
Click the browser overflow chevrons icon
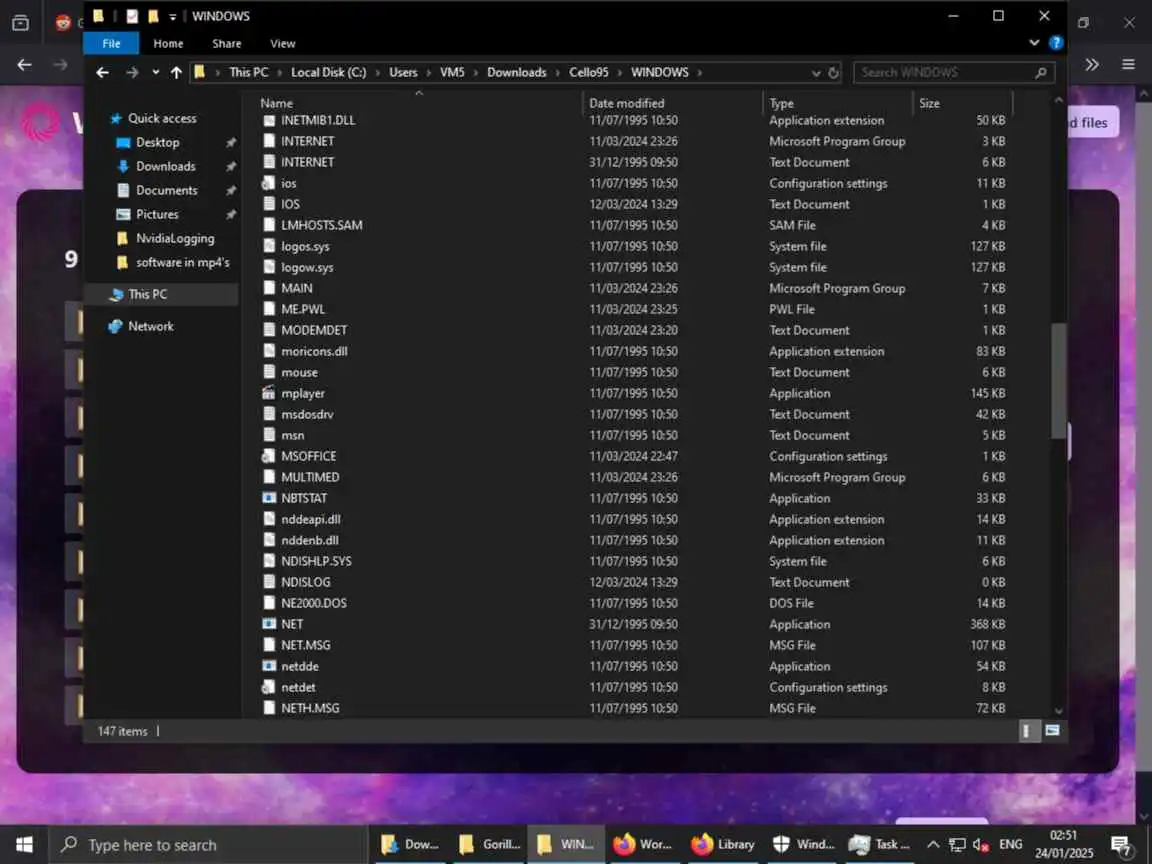point(1092,65)
